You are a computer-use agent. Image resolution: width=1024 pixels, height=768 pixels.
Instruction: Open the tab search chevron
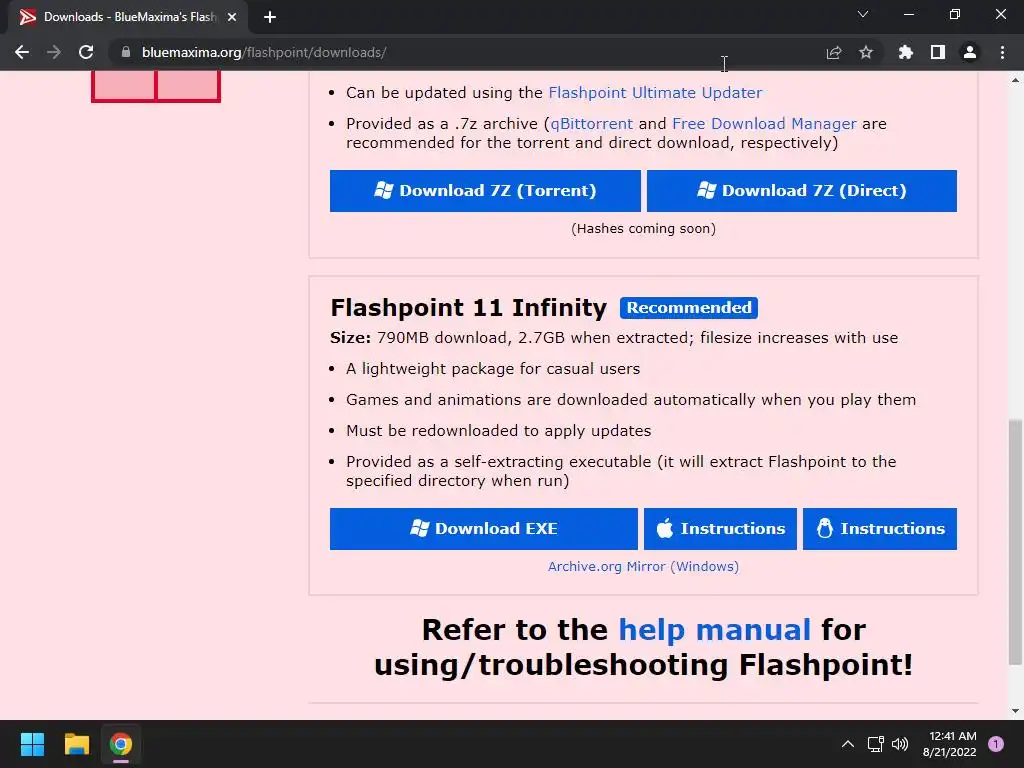pyautogui.click(x=863, y=14)
